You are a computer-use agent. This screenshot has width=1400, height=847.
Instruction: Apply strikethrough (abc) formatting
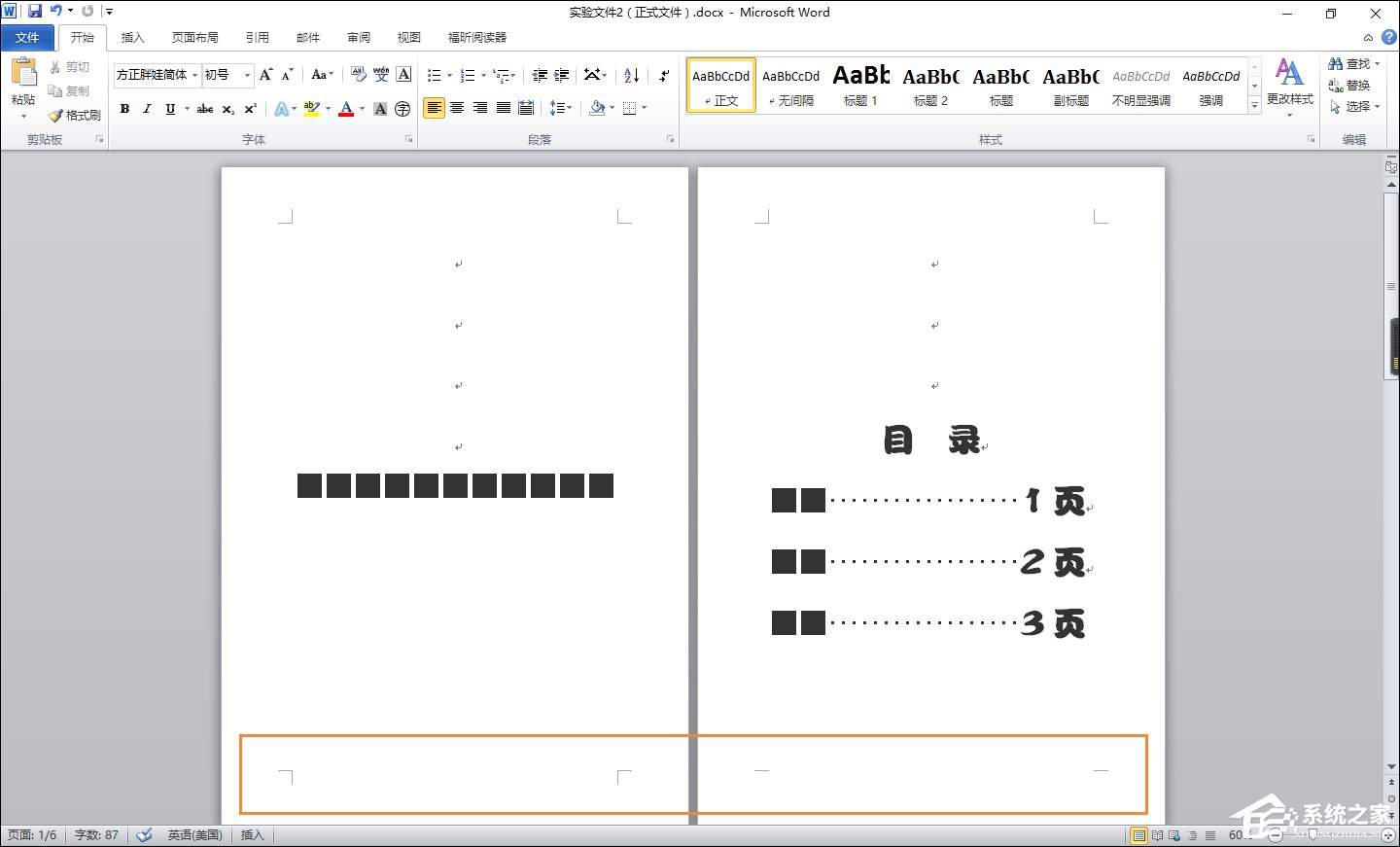205,109
